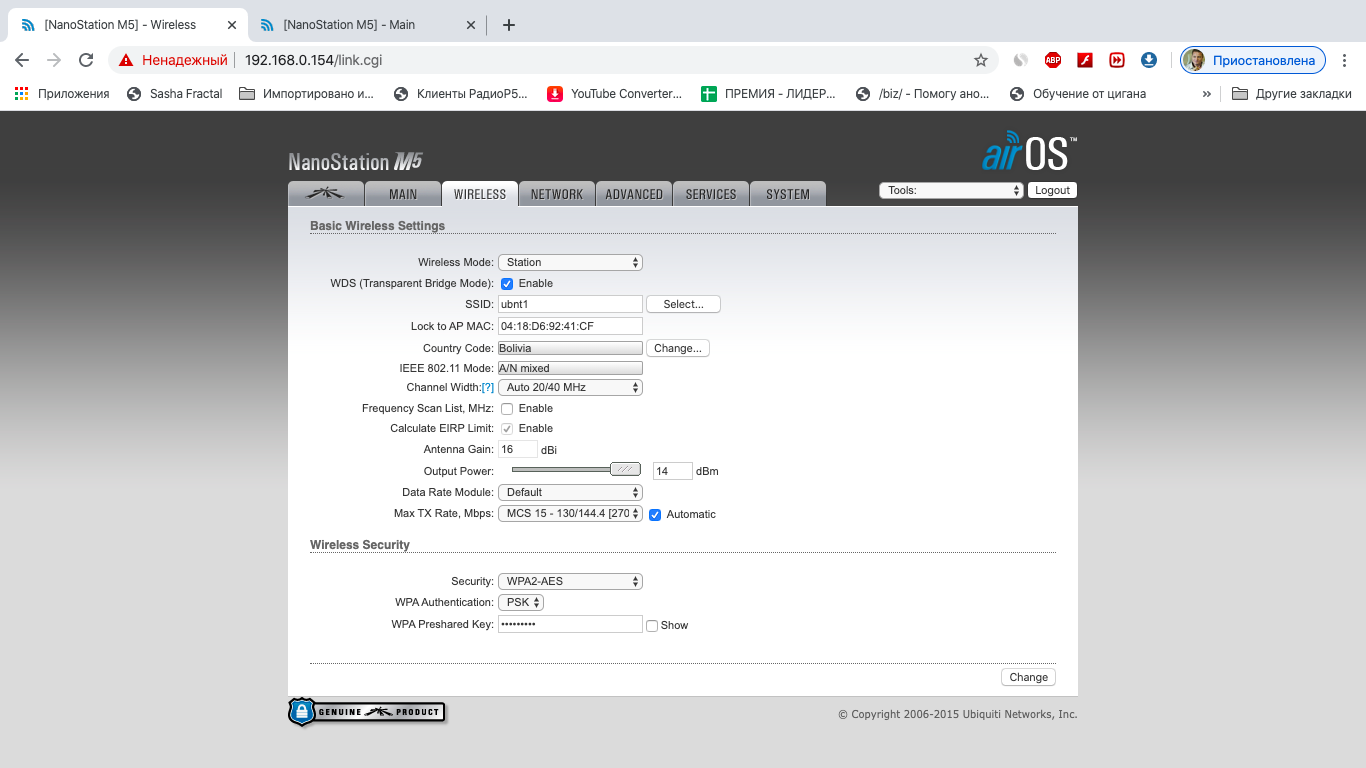Click the Antenna Gain field
Image resolution: width=1366 pixels, height=768 pixels.
[x=518, y=450]
